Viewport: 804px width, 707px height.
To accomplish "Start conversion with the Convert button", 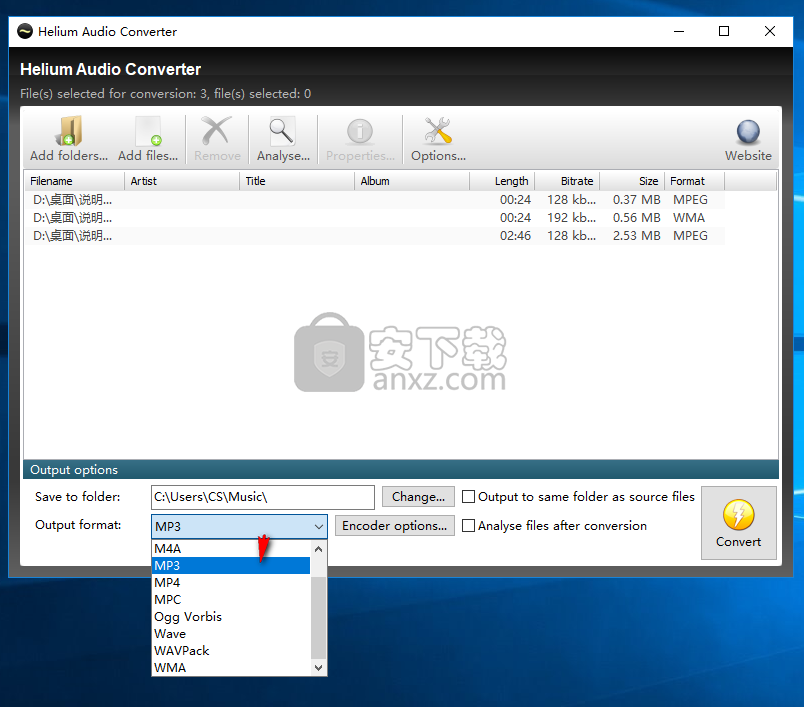I will pyautogui.click(x=738, y=523).
